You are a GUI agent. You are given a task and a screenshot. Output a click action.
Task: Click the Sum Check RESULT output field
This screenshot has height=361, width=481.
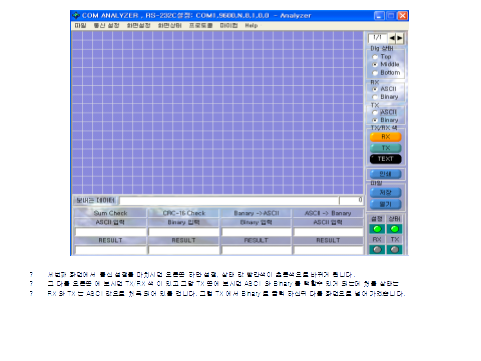click(110, 250)
